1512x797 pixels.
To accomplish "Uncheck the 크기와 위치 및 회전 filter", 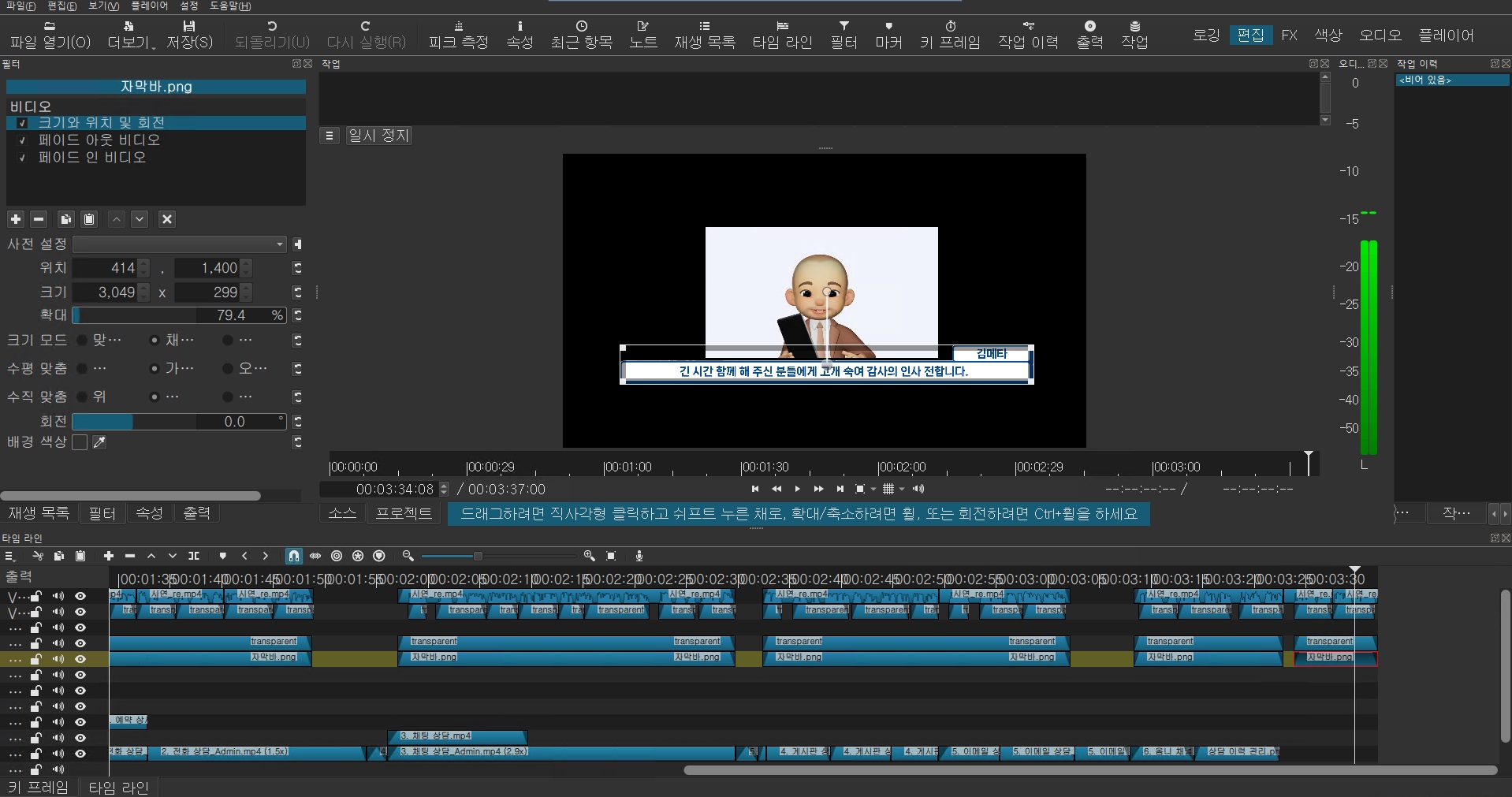I will [x=23, y=123].
